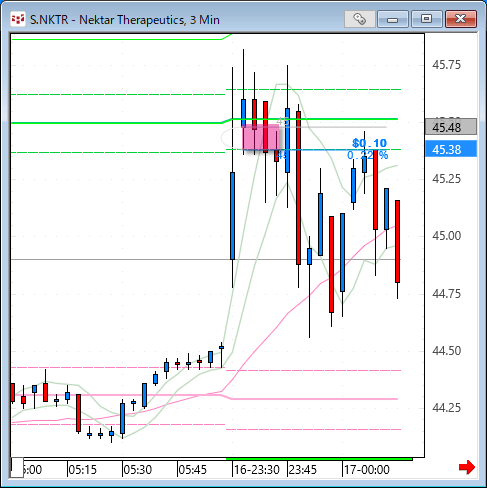Screen dimensions: 487x488
Task: Click the chart application icon in title bar
Action: 18,19
